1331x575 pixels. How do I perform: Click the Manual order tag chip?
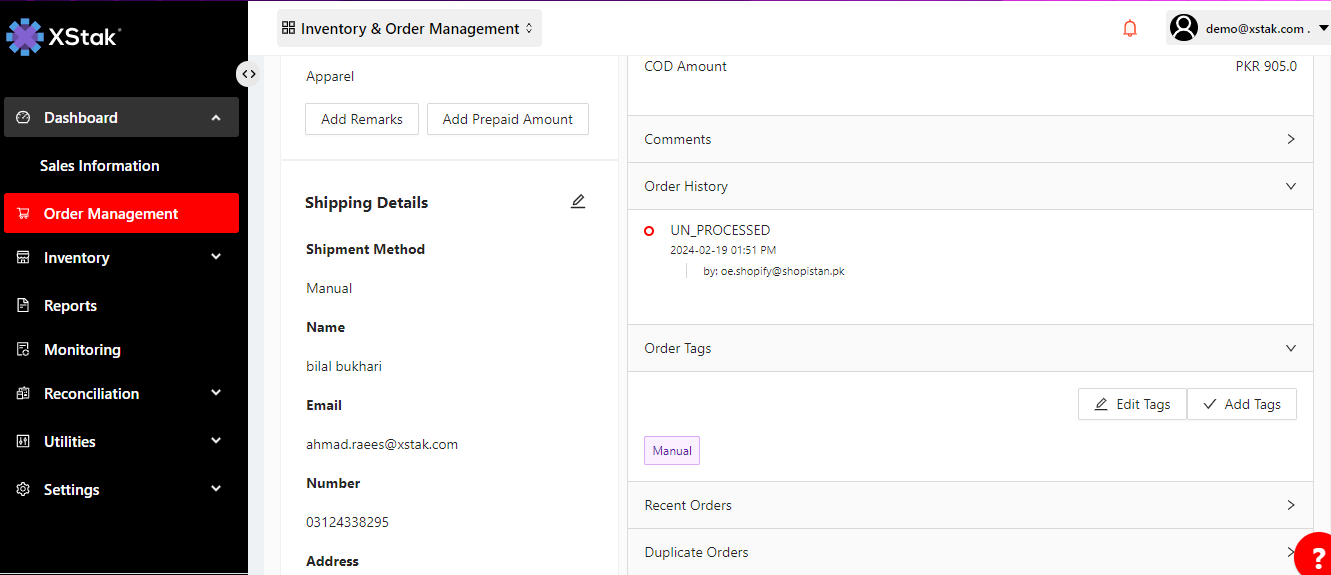coord(672,451)
